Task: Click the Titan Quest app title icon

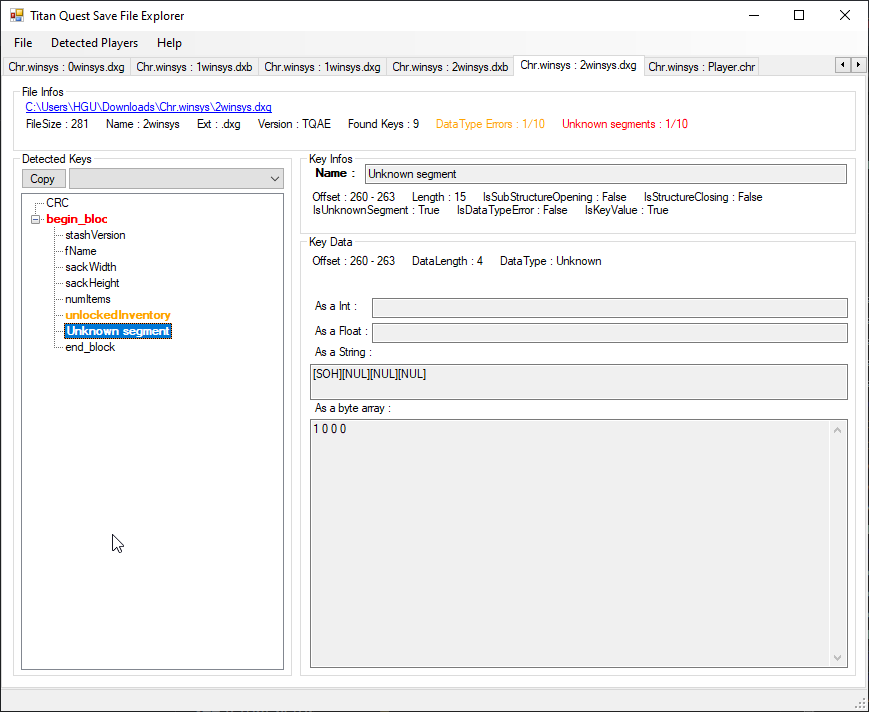Action: (17, 16)
